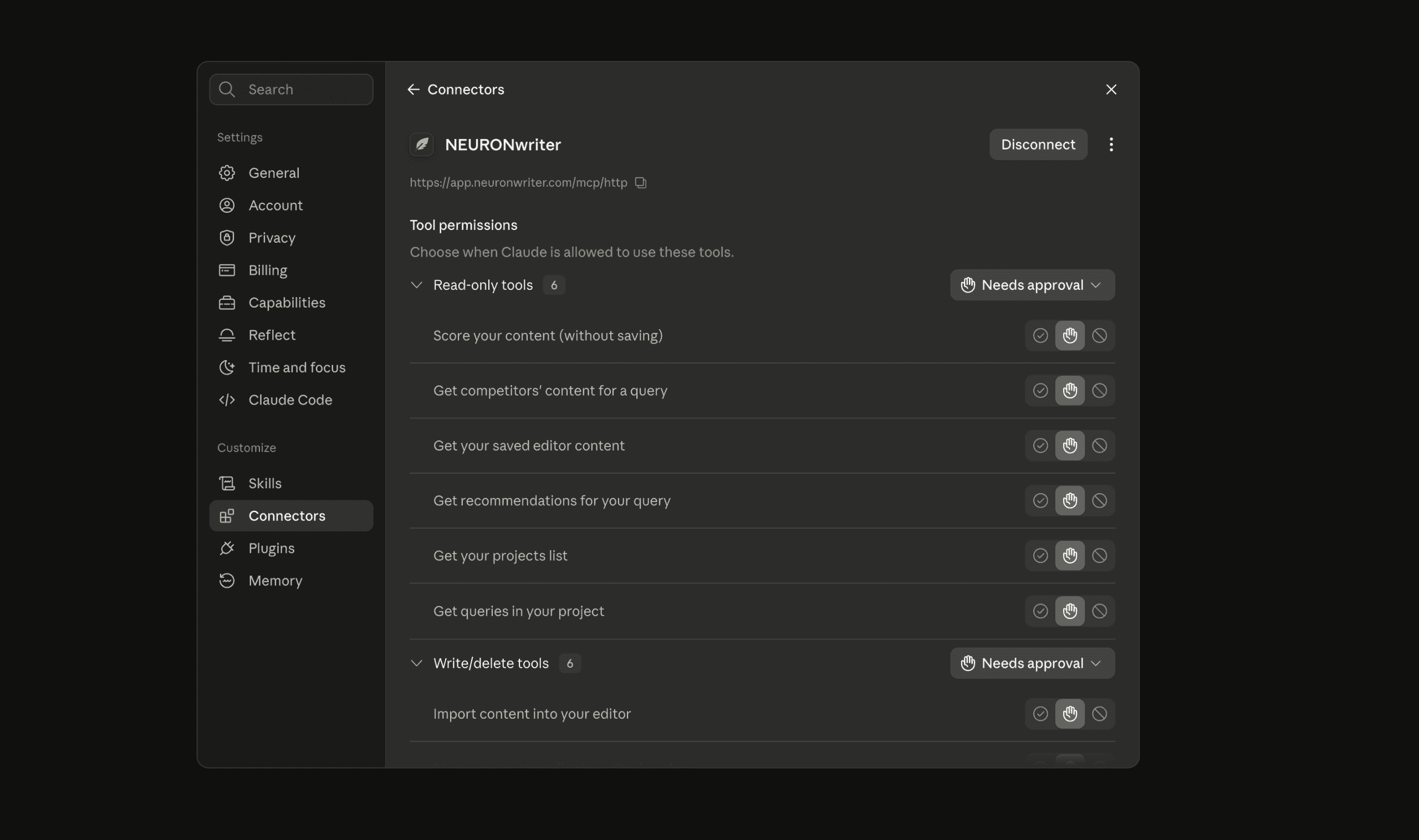The height and width of the screenshot is (840, 1419).
Task: Set Get competitors' content to needs approval
Action: pyautogui.click(x=1070, y=391)
